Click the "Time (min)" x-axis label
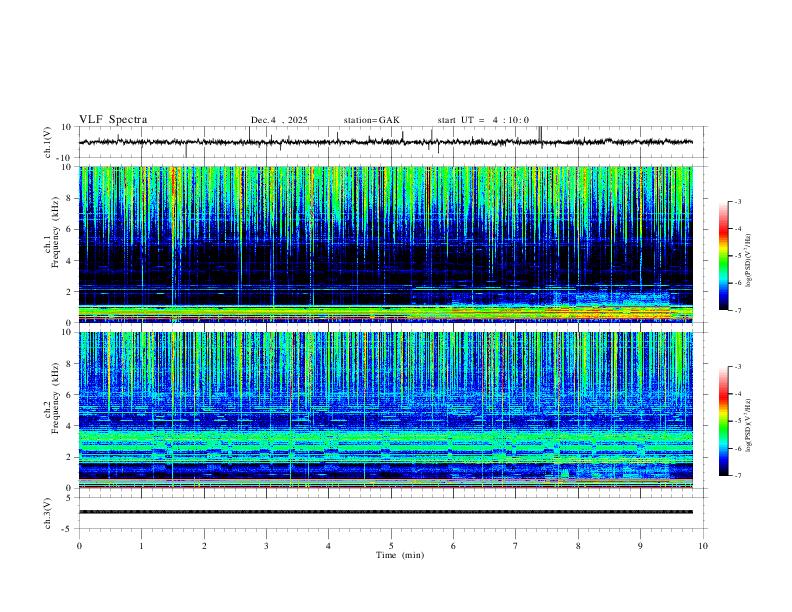This screenshot has height=612, width=792. [400, 555]
